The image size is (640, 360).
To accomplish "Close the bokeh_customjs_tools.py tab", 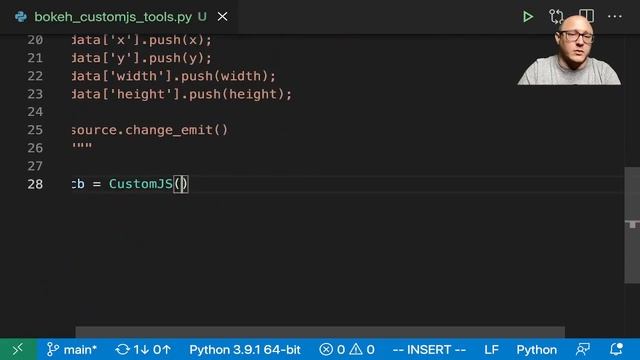I will [222, 17].
